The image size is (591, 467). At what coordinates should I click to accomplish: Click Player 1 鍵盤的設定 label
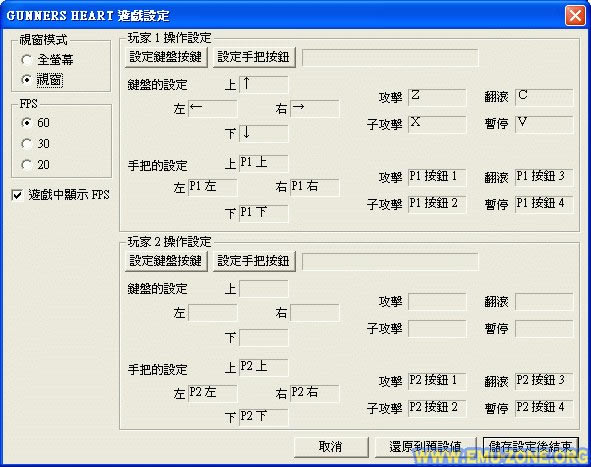click(x=157, y=85)
